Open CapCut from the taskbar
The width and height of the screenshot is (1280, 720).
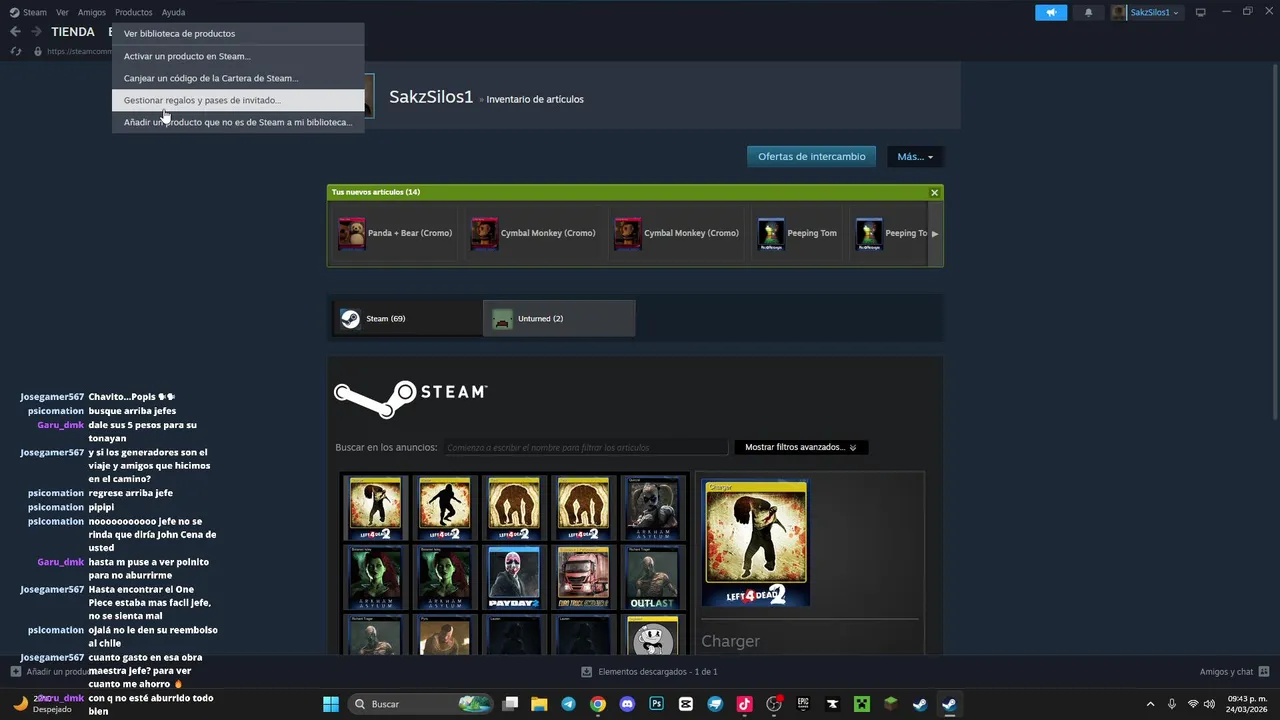pyautogui.click(x=685, y=704)
